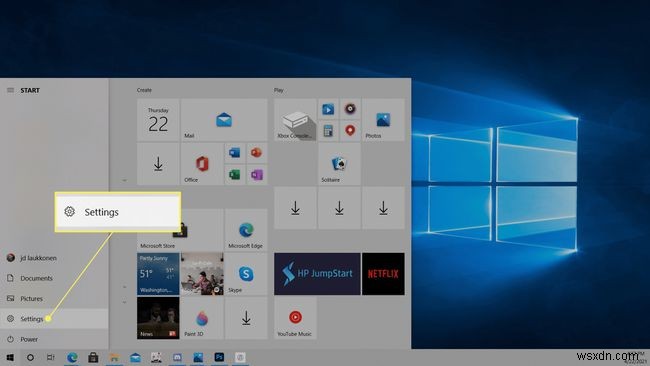This screenshot has width=650, height=366.
Task: Click the Windows Start button on taskbar
Action: 10,357
